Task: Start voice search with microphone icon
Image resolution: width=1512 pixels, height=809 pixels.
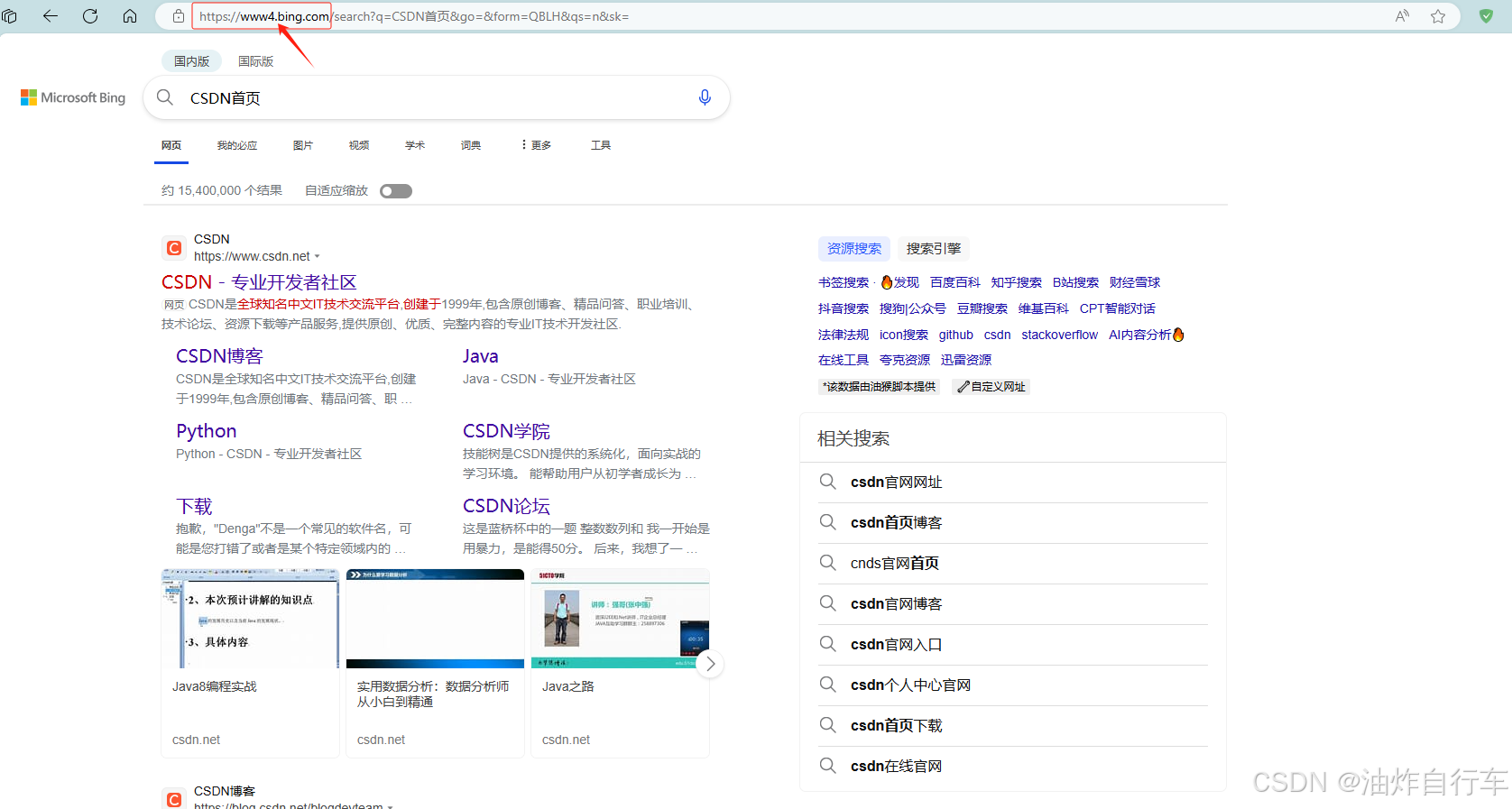Action: click(x=705, y=97)
